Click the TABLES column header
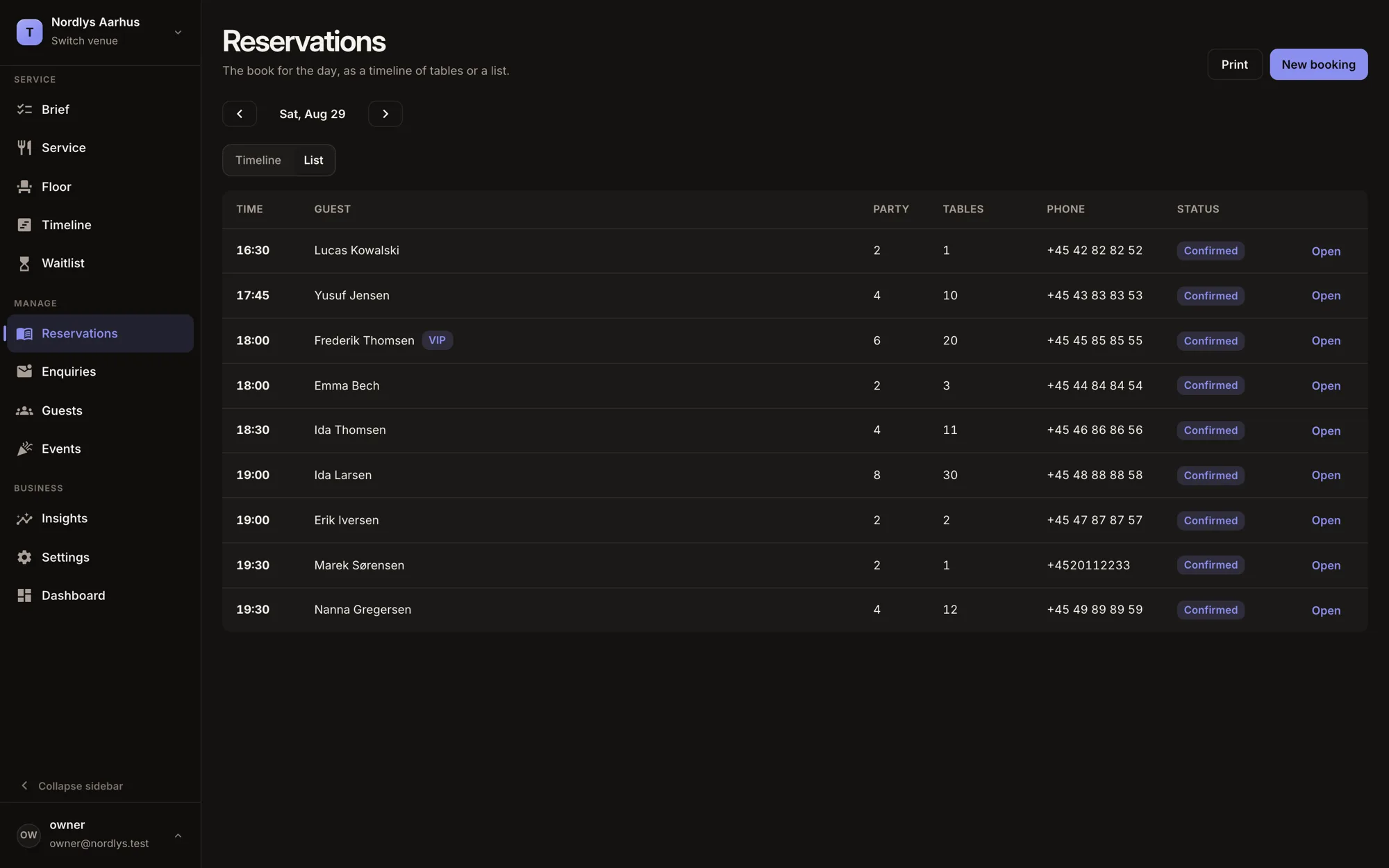The width and height of the screenshot is (1389, 868). point(963,210)
